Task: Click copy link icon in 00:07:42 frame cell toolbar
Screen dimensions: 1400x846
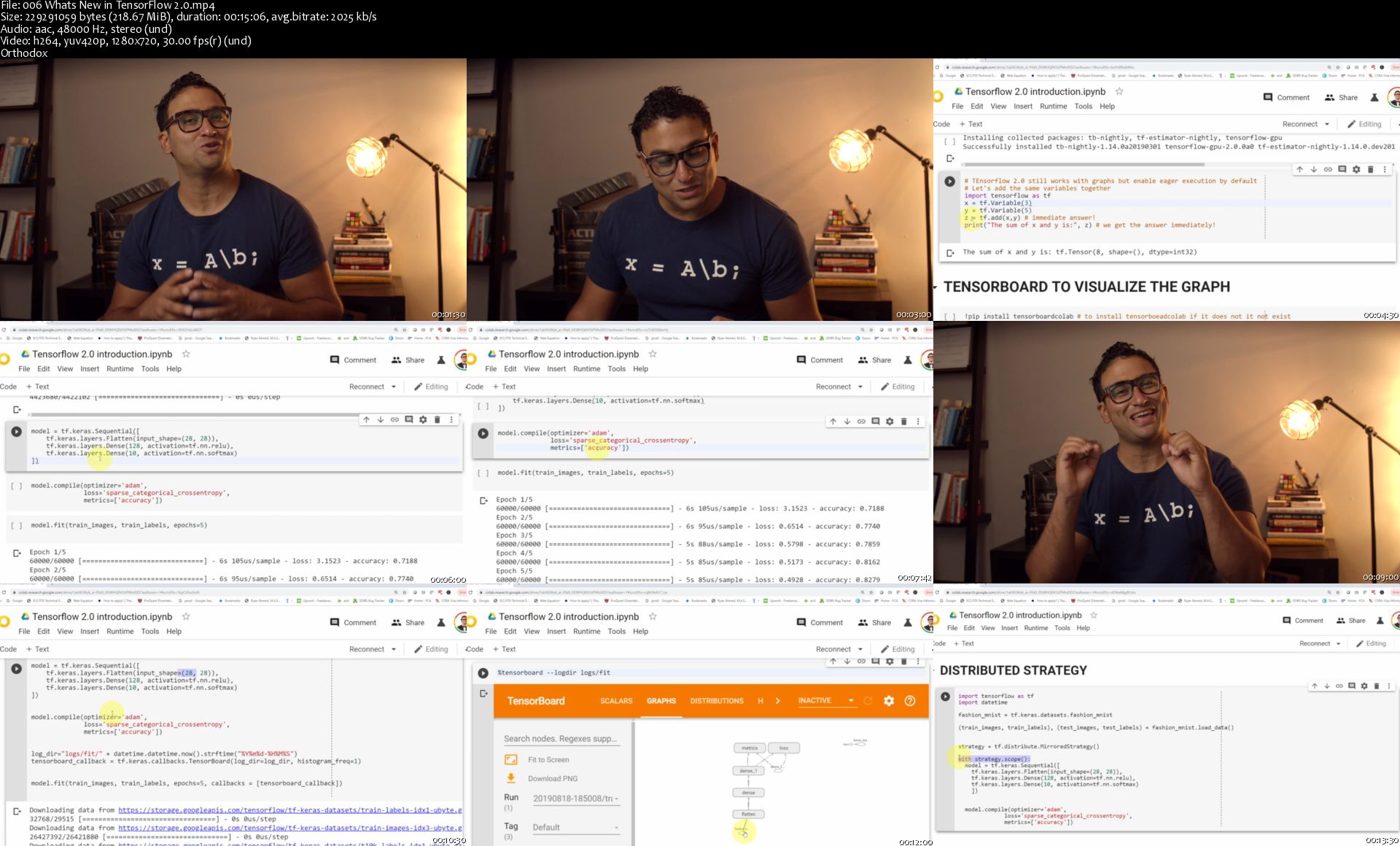Action: click(x=861, y=422)
